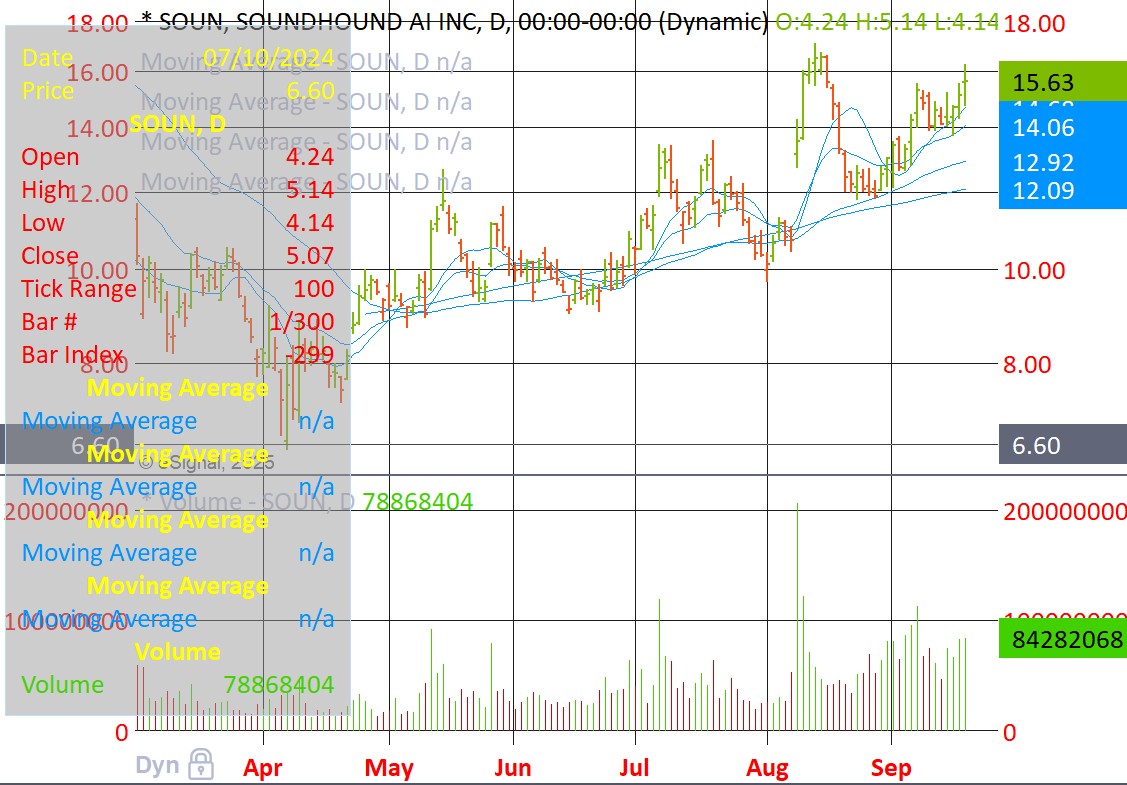1127x785 pixels.
Task: Click the 12.92 moving average price tag
Action: coord(1062,162)
